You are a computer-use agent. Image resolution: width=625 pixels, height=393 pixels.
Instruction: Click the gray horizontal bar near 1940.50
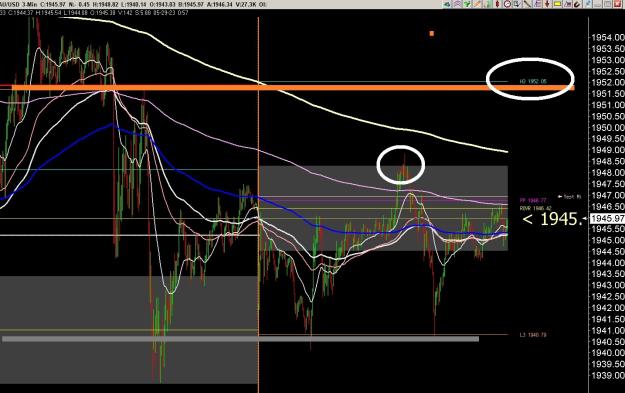(240, 339)
